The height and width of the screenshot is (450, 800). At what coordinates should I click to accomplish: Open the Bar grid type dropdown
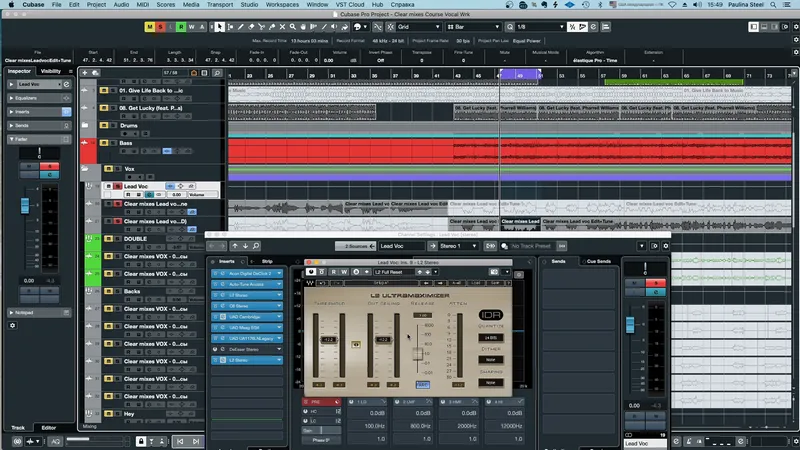(x=473, y=27)
